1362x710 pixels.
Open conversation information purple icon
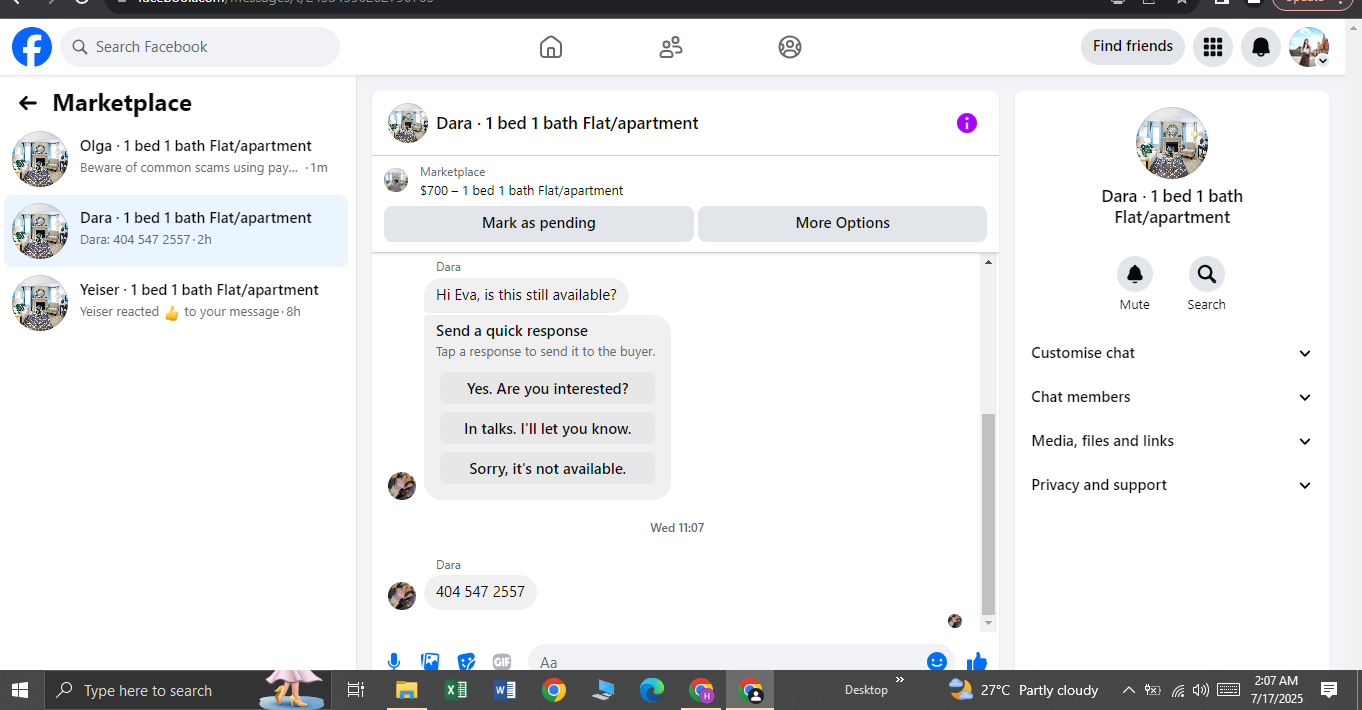(x=967, y=123)
